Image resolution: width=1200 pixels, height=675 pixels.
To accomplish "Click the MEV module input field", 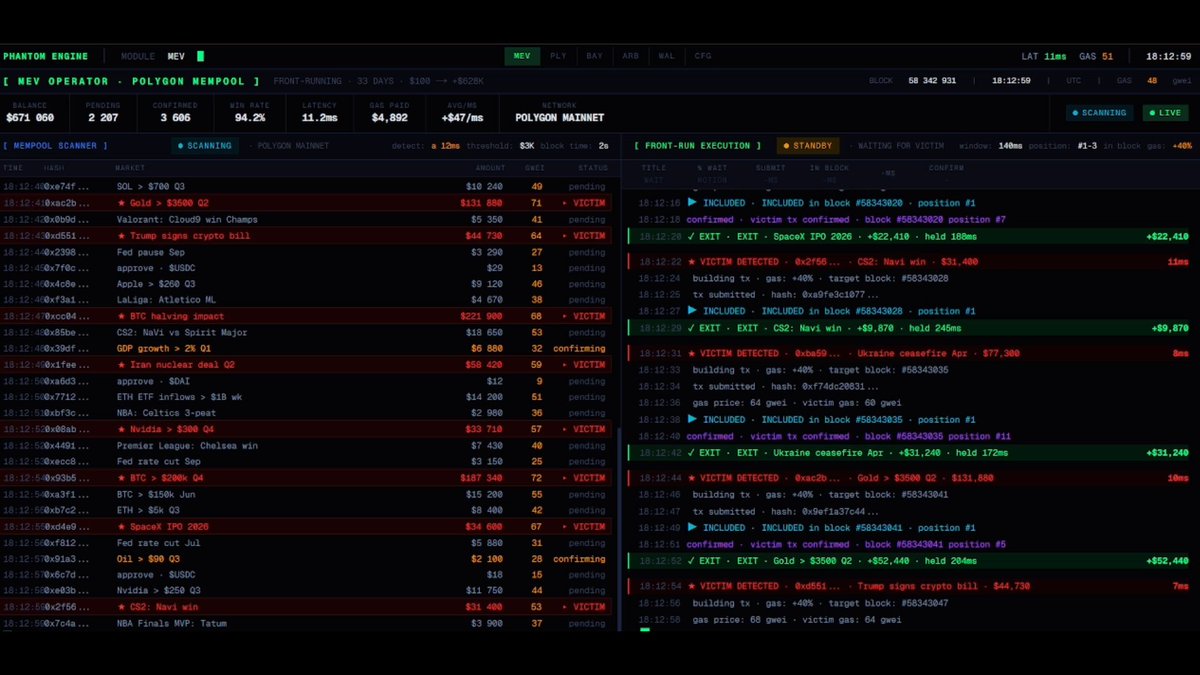I will (185, 57).
